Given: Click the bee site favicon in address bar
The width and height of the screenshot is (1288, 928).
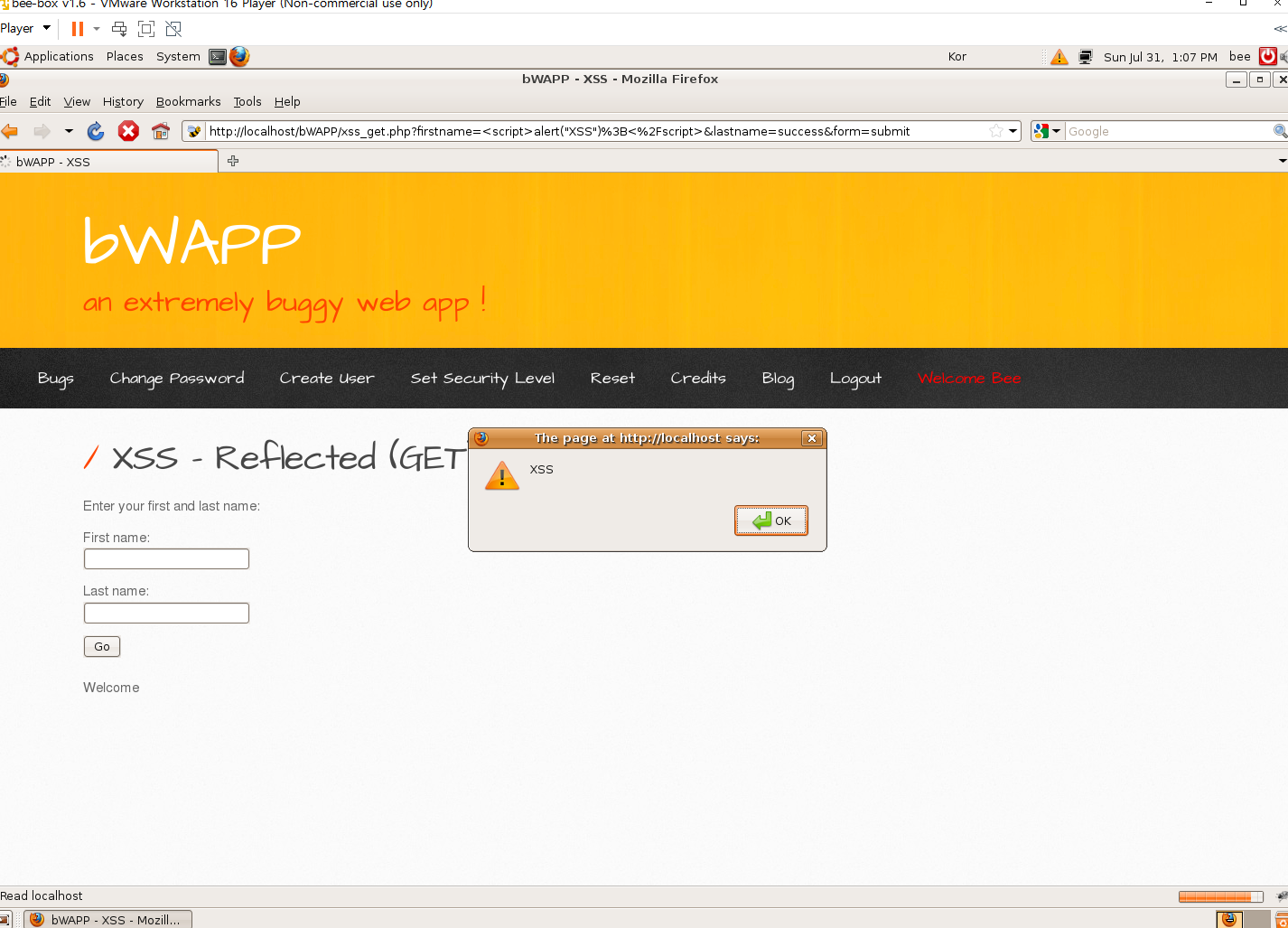Looking at the screenshot, I should (x=194, y=131).
